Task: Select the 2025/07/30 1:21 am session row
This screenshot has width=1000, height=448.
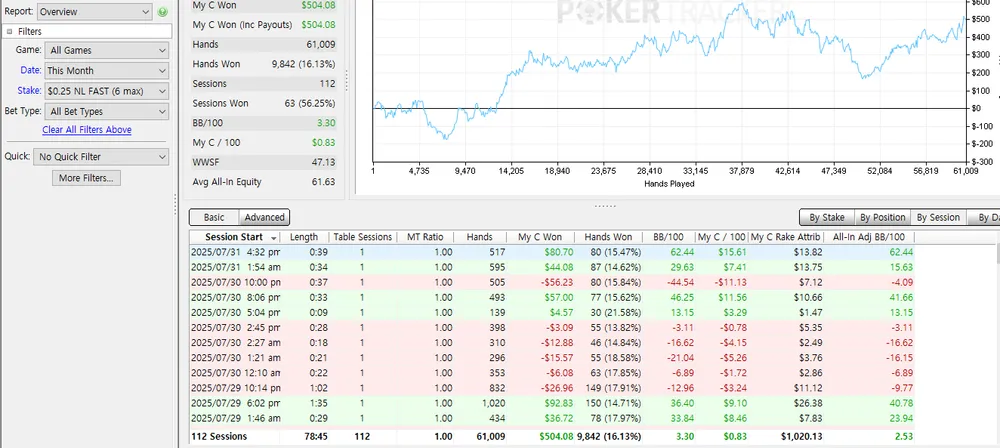Action: 552,358
